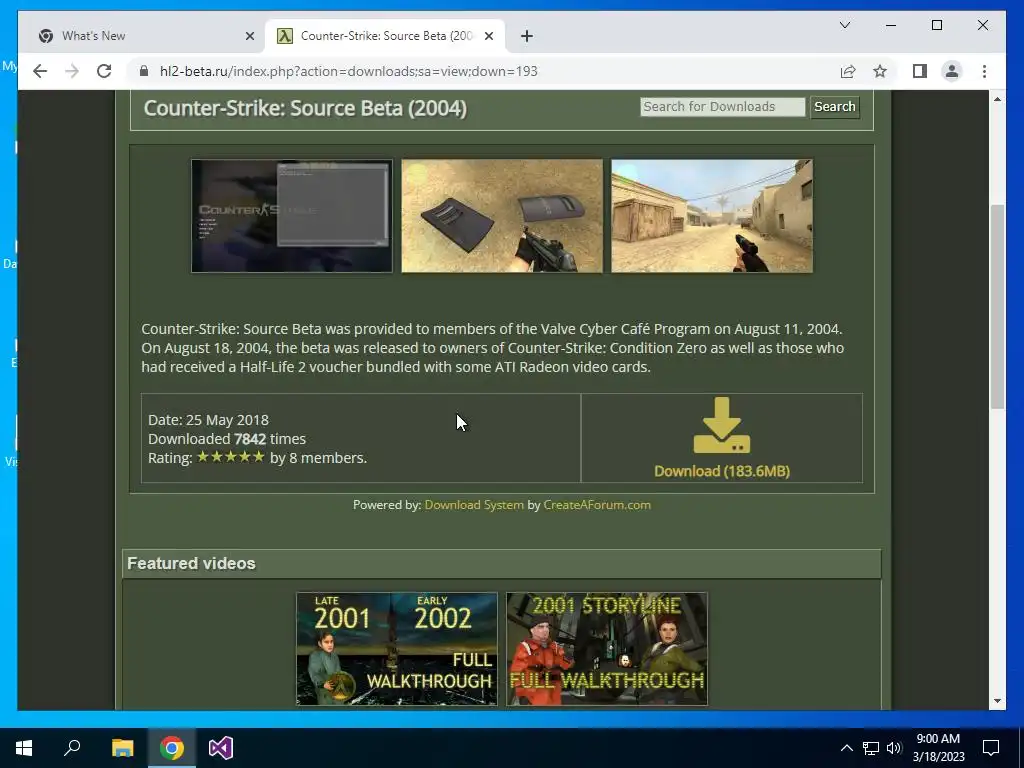This screenshot has width=1024, height=768.
Task: Click the yellow download arrow icon
Action: point(722,426)
